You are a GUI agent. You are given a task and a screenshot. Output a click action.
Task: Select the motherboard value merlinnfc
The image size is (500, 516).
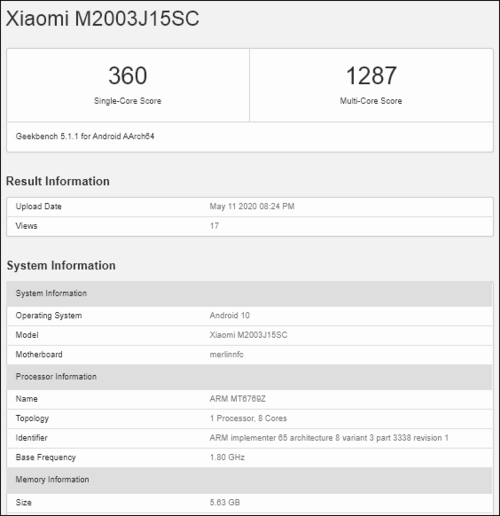coord(227,354)
